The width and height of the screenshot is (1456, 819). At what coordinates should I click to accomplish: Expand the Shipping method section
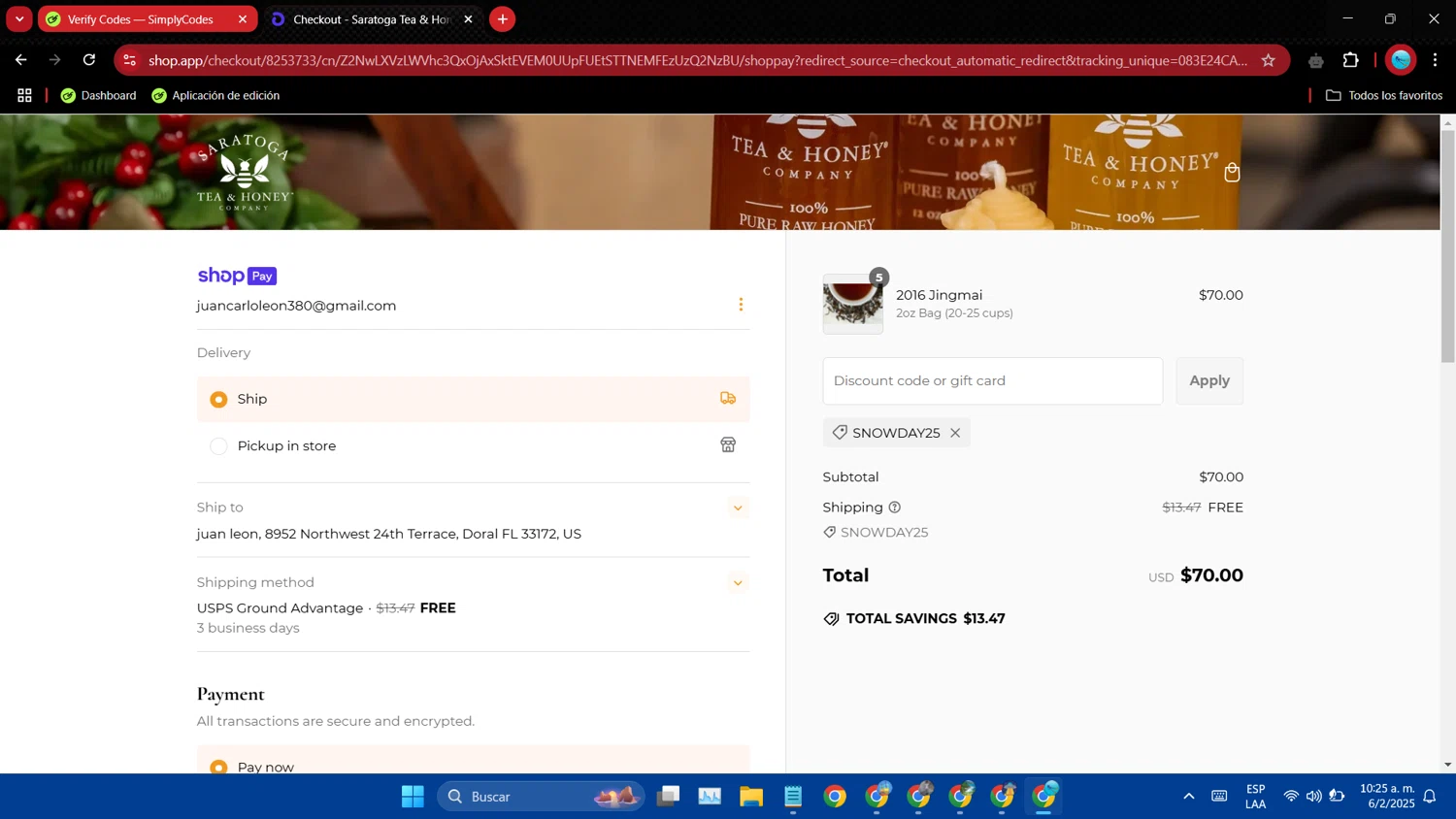(x=738, y=583)
